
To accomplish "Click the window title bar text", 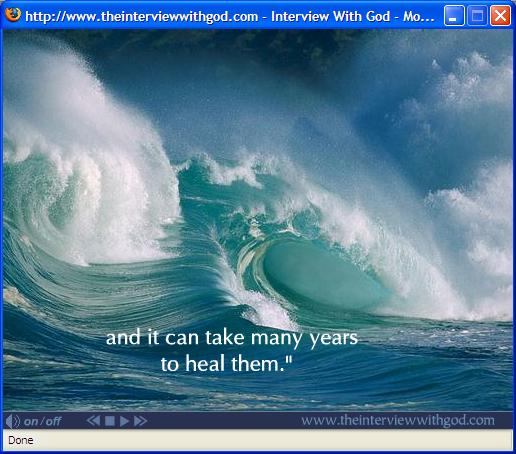I will click(230, 16).
